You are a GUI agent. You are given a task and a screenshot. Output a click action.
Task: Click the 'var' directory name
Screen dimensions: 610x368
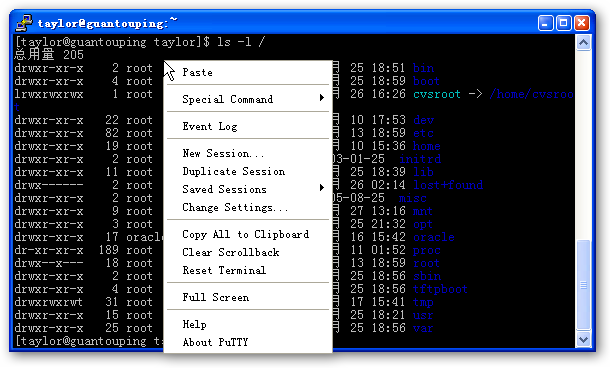(x=423, y=328)
